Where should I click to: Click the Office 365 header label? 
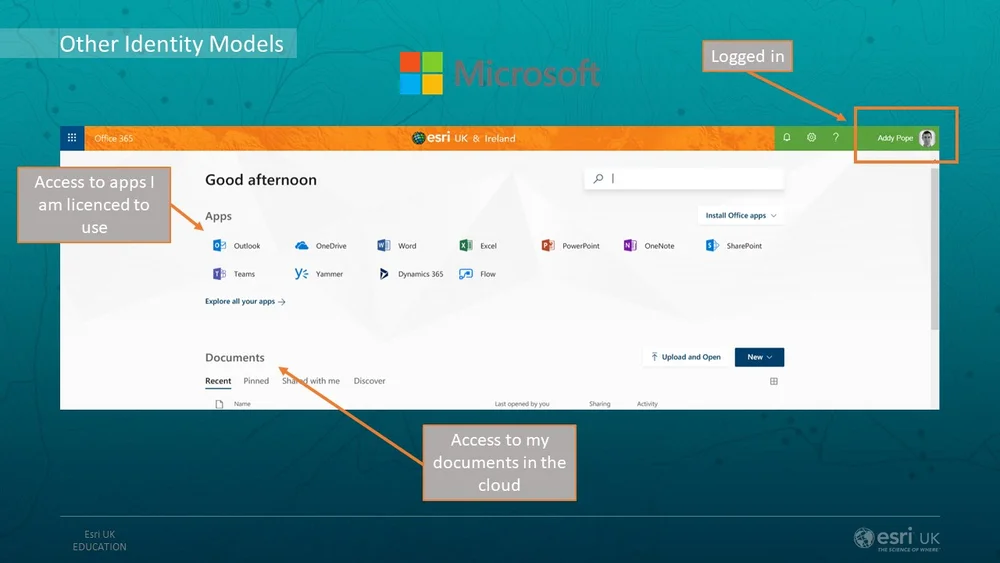pos(114,138)
